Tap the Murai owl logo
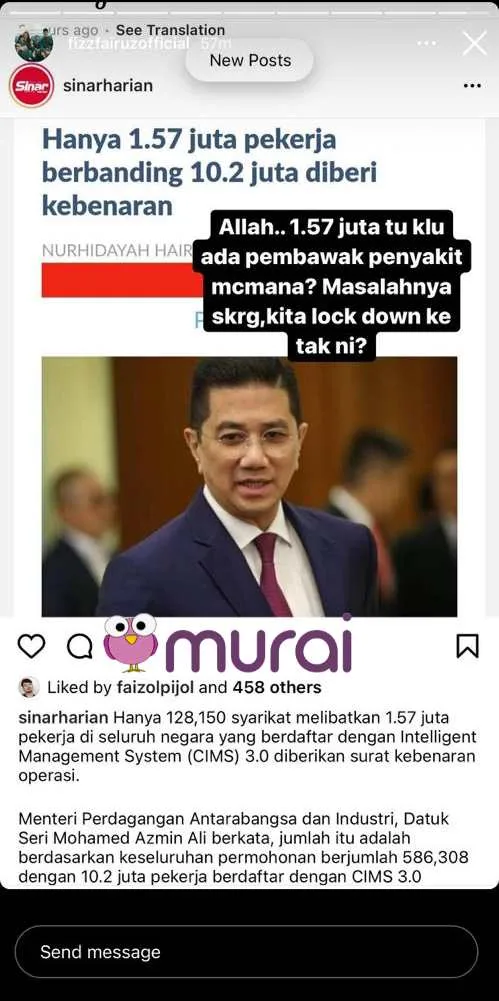 [x=130, y=642]
